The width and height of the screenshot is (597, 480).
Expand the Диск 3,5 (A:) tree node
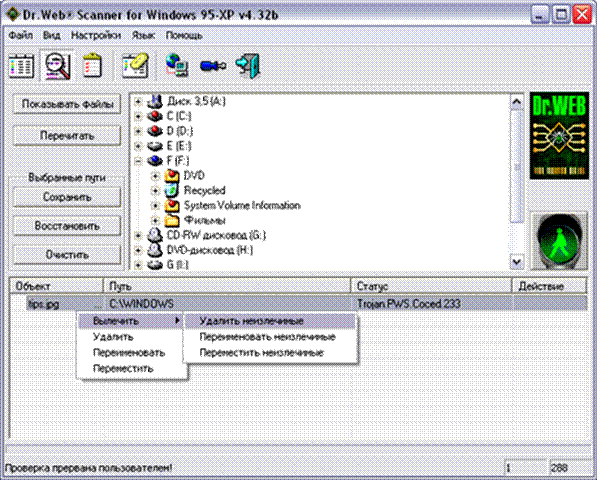click(138, 102)
